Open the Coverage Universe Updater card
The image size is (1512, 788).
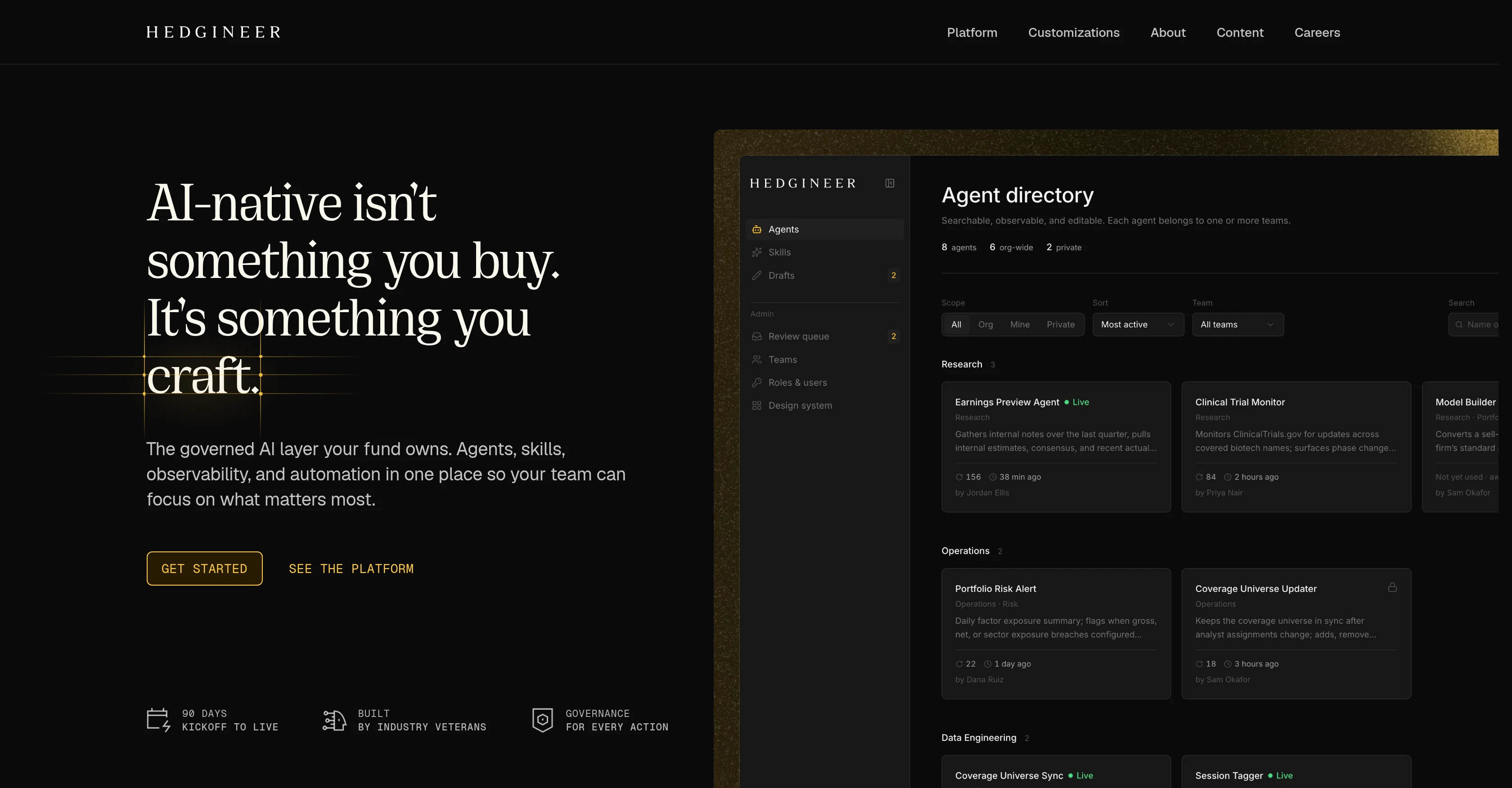point(1296,634)
